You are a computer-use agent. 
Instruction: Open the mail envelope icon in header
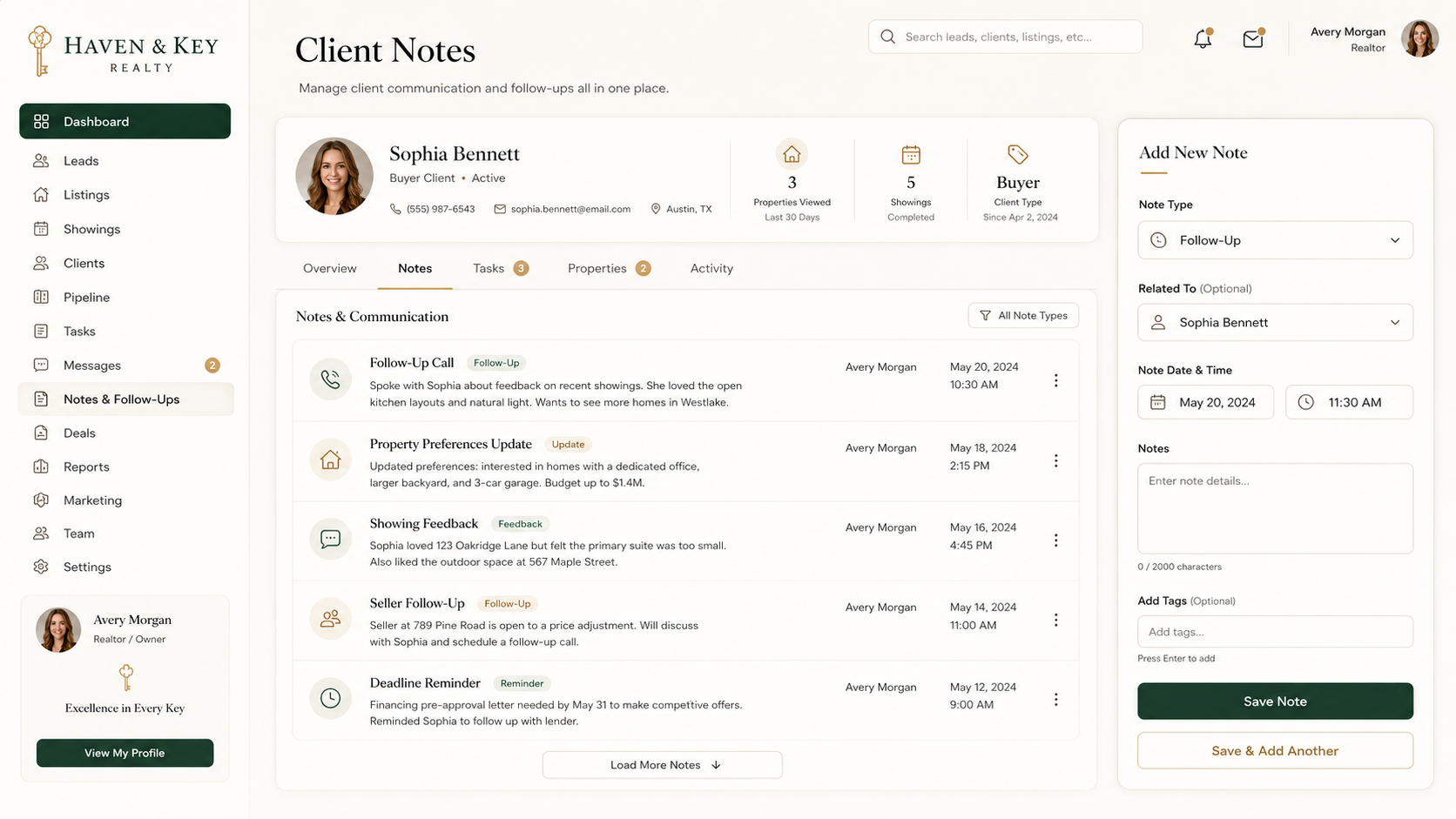[x=1253, y=38]
